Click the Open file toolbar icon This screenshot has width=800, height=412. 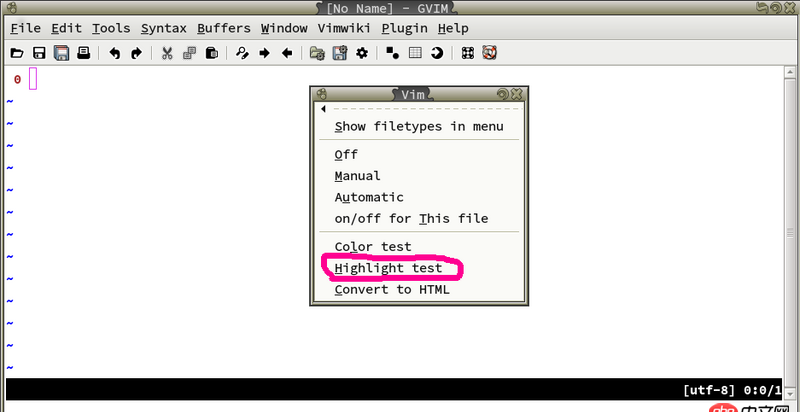pyautogui.click(x=17, y=53)
